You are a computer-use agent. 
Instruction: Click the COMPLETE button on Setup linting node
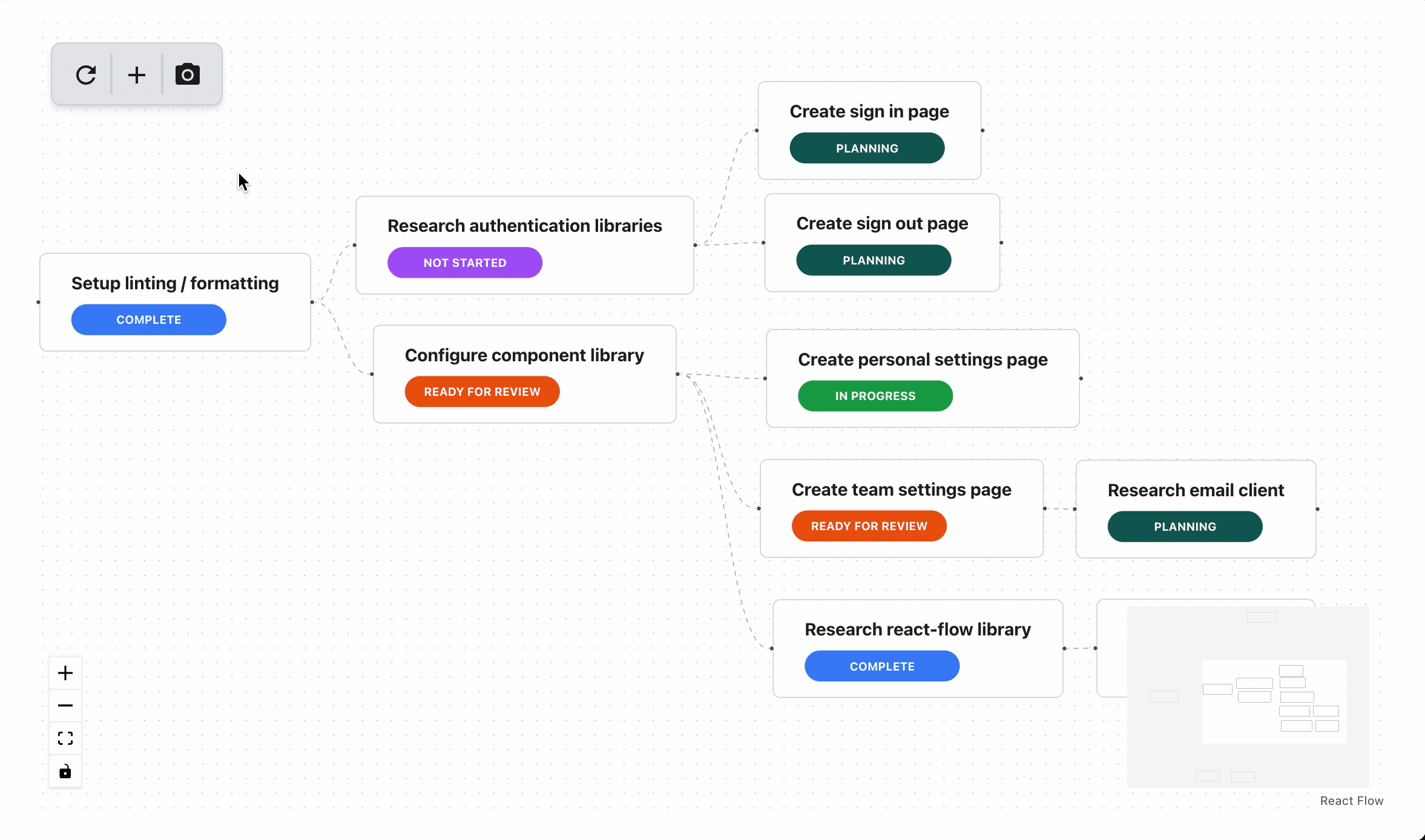coord(148,319)
